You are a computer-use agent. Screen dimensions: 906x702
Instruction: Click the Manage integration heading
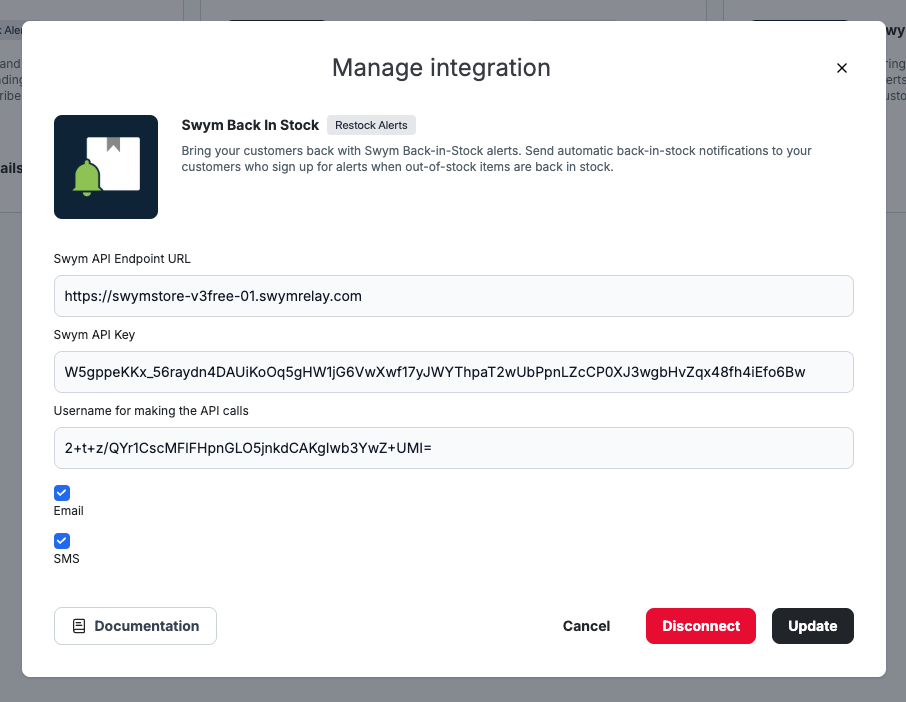[441, 68]
